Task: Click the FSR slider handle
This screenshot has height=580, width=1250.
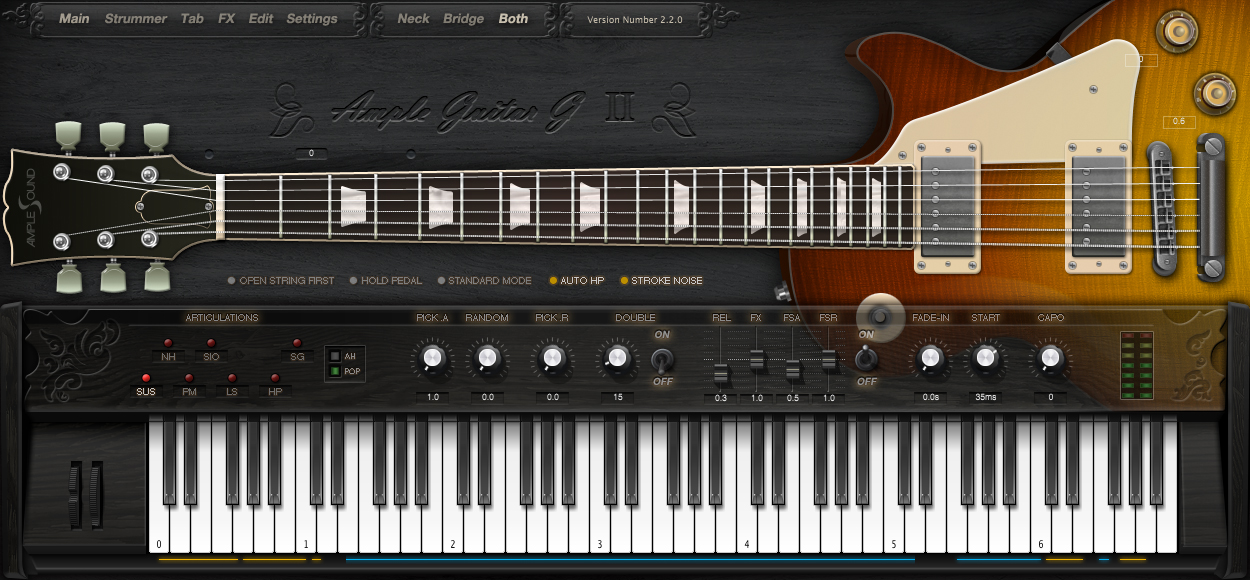Action: click(828, 358)
